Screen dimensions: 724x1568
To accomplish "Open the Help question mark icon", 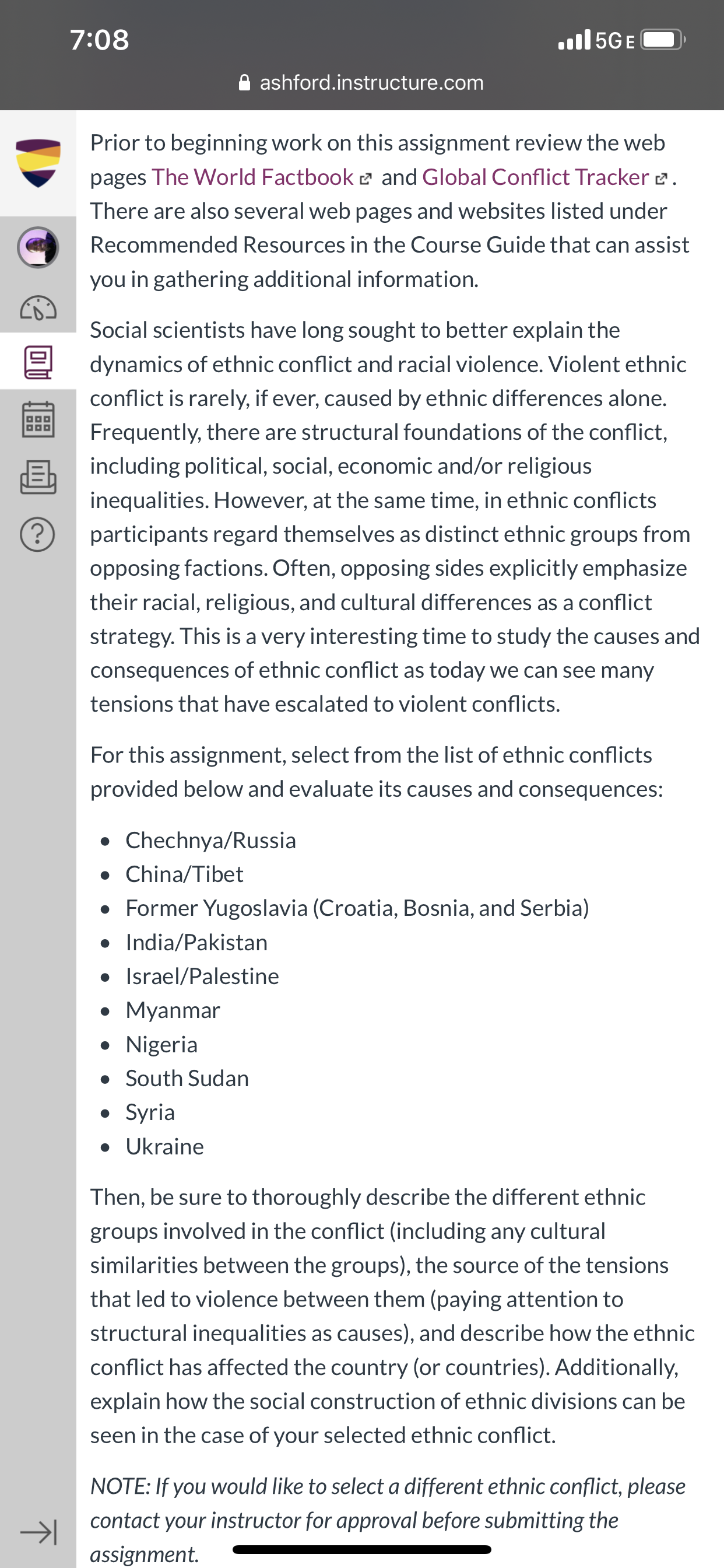I will coord(38,534).
